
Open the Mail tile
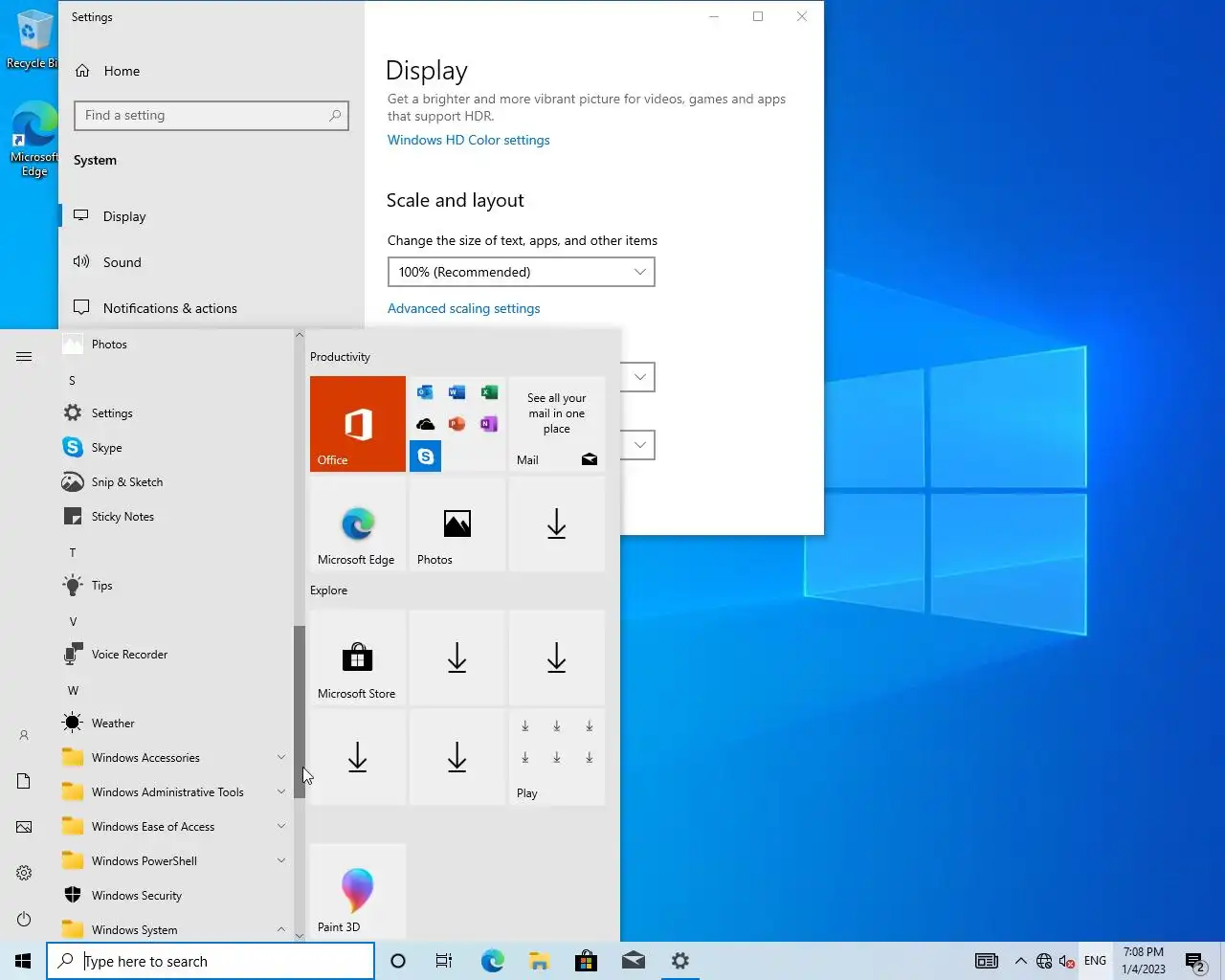point(557,423)
